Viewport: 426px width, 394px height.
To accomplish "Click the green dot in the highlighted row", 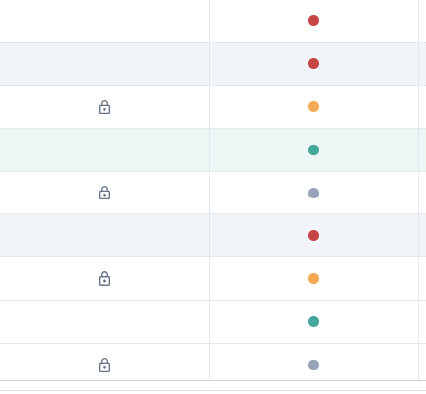I will [x=313, y=150].
